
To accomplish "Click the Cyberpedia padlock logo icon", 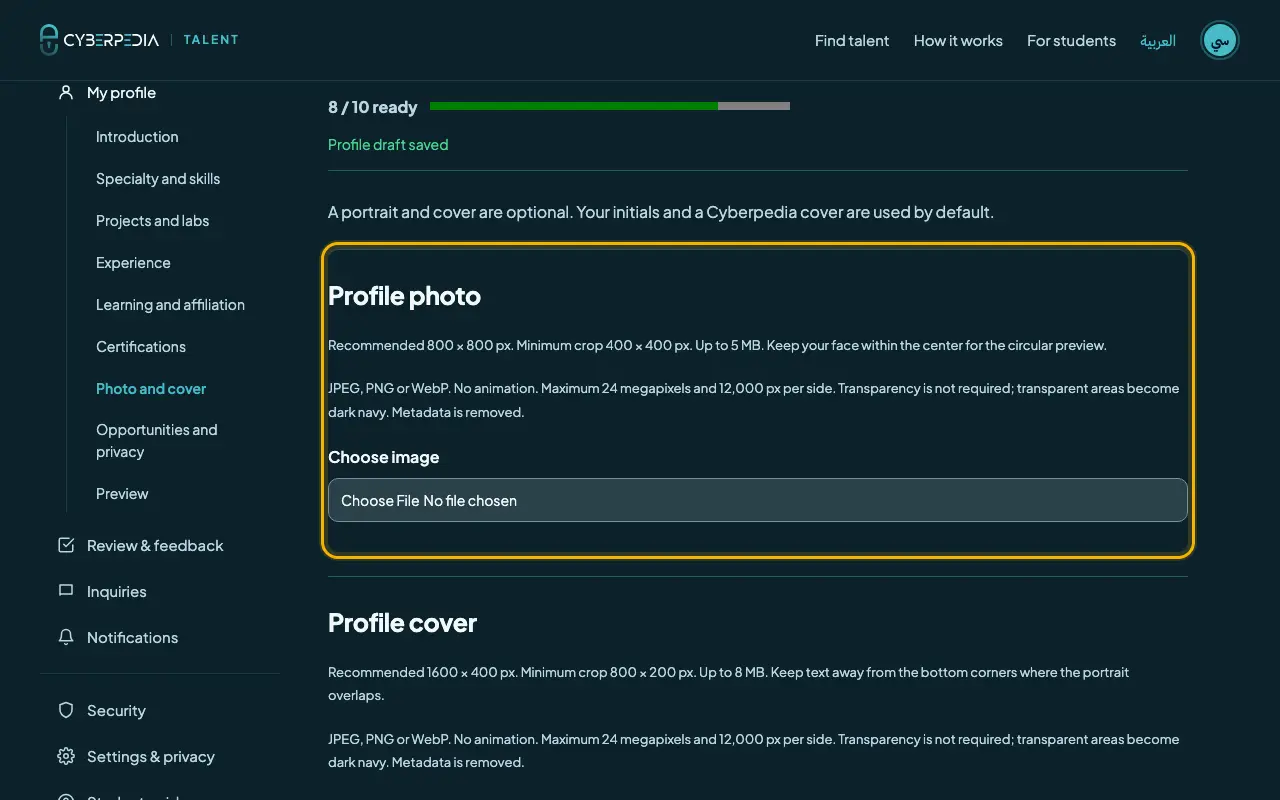I will click(49, 40).
